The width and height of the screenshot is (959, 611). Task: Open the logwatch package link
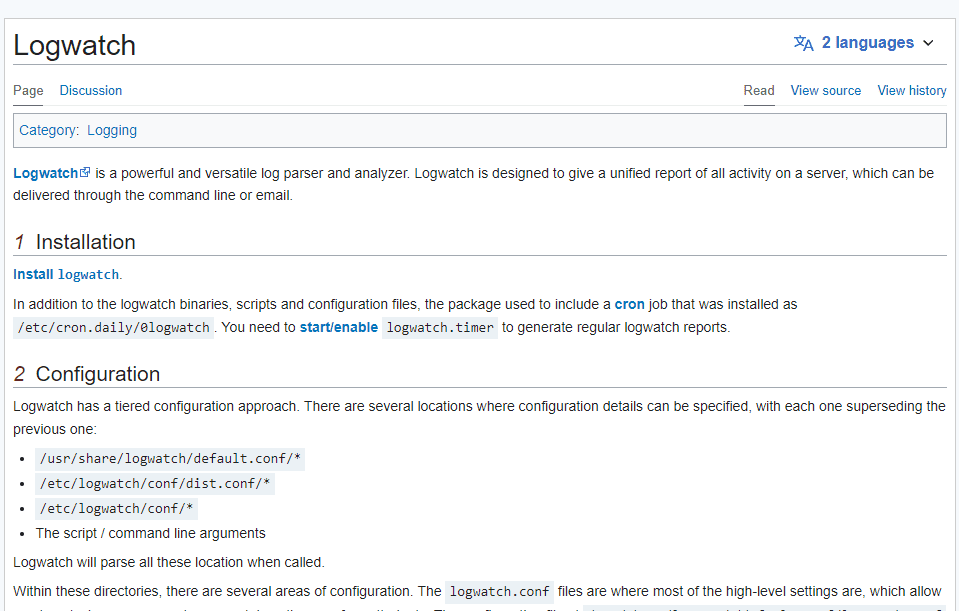coord(88,275)
